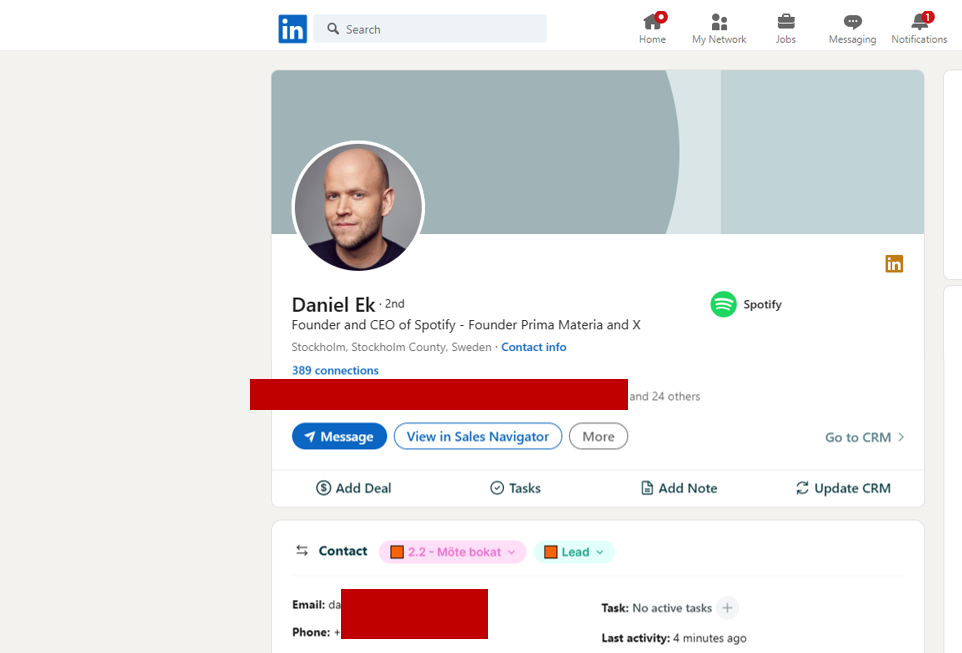
Task: Click the 'No active tasks' text
Action: click(x=672, y=608)
